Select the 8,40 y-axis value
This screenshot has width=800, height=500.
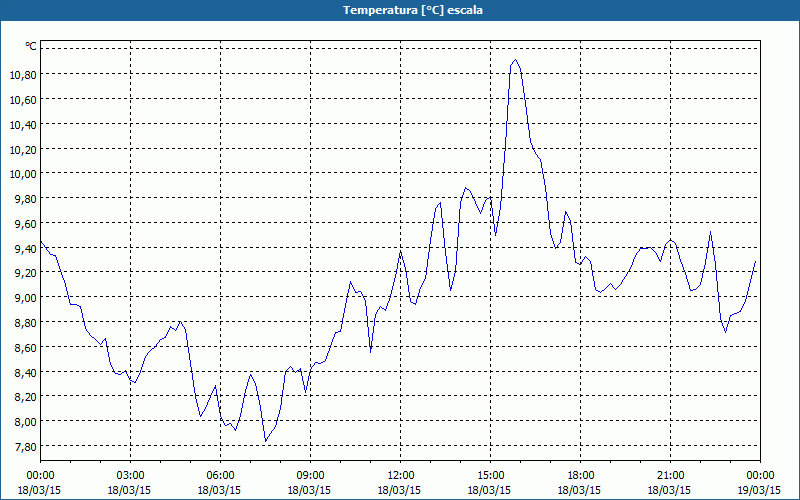[26, 373]
